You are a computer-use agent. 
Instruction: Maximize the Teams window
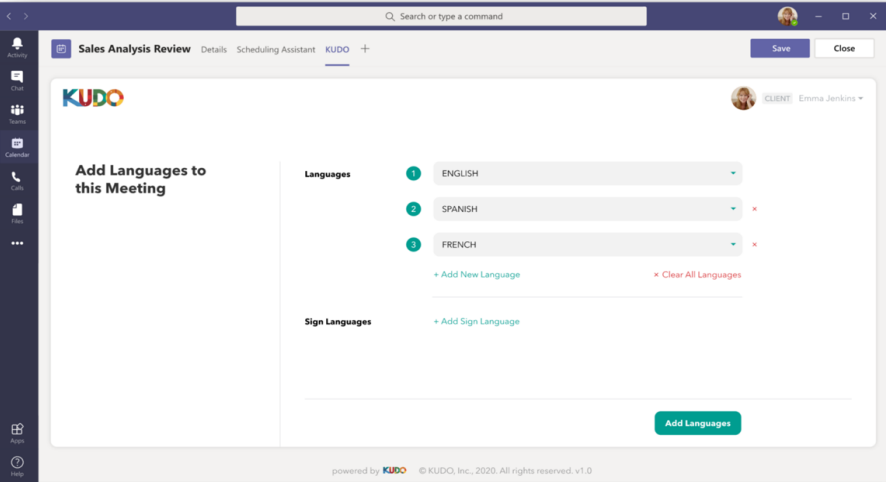(x=846, y=16)
